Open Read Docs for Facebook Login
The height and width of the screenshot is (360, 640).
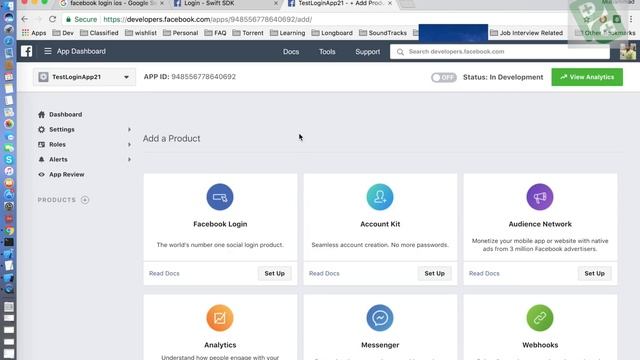tap(164, 273)
